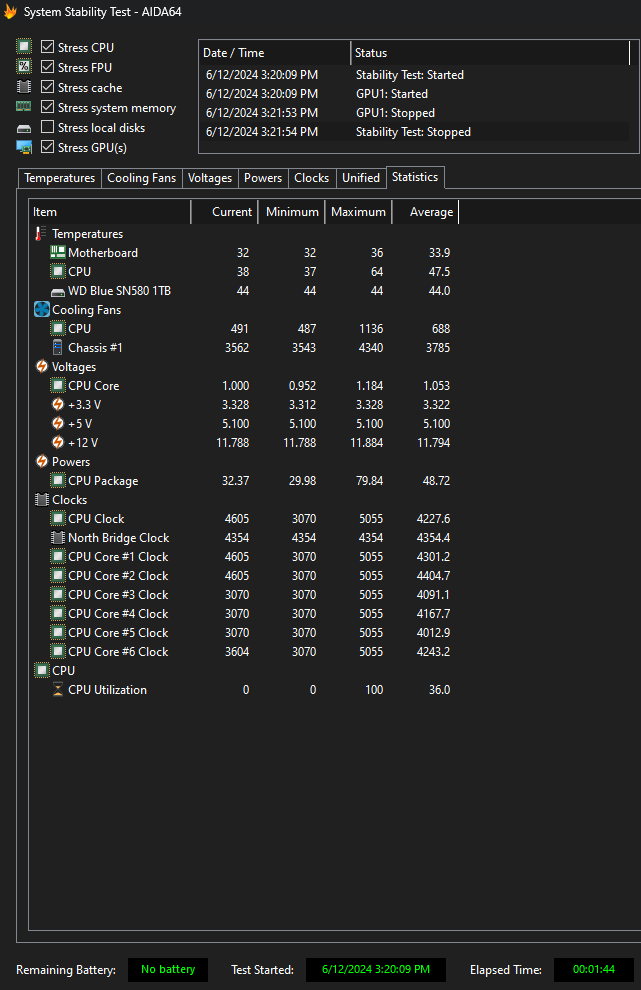Screen dimensions: 641x990
Task: Click the hourglass icon beside CPU Utilization
Action: tap(58, 690)
